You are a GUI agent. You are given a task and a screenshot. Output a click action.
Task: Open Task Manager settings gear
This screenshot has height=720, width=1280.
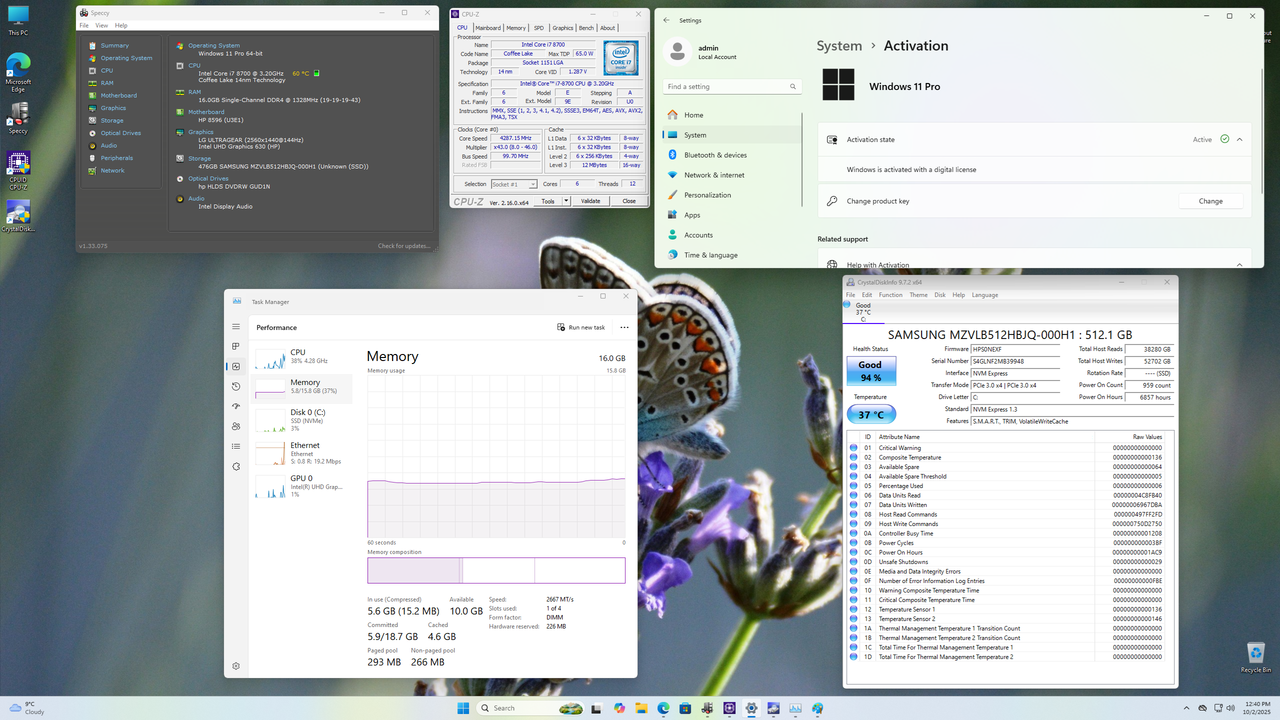pos(236,666)
